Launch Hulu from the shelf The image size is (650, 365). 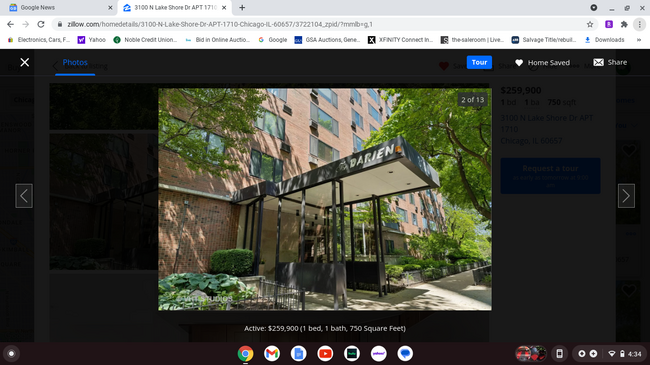point(352,353)
